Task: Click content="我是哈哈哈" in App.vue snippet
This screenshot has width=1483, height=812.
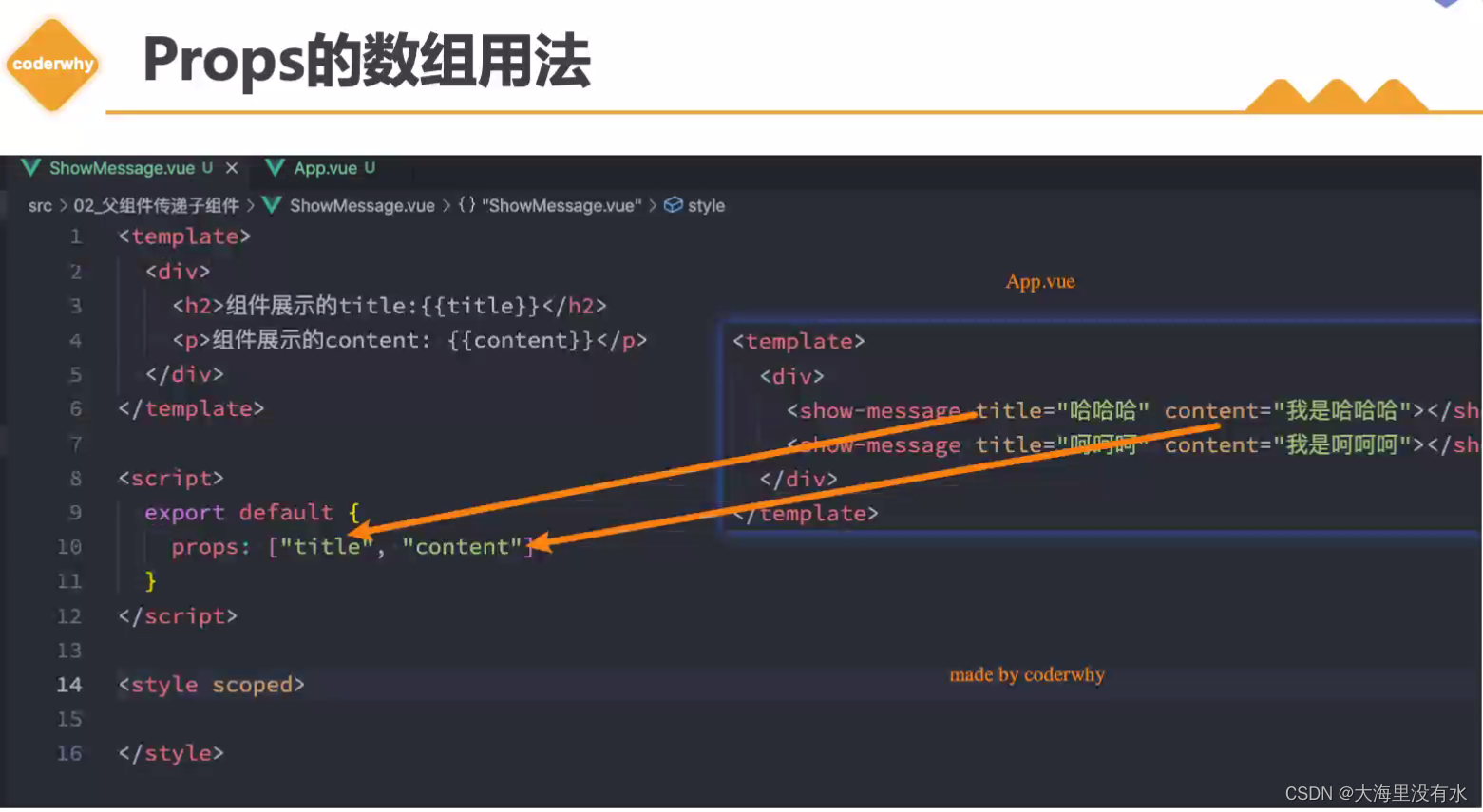Action: tap(1287, 410)
